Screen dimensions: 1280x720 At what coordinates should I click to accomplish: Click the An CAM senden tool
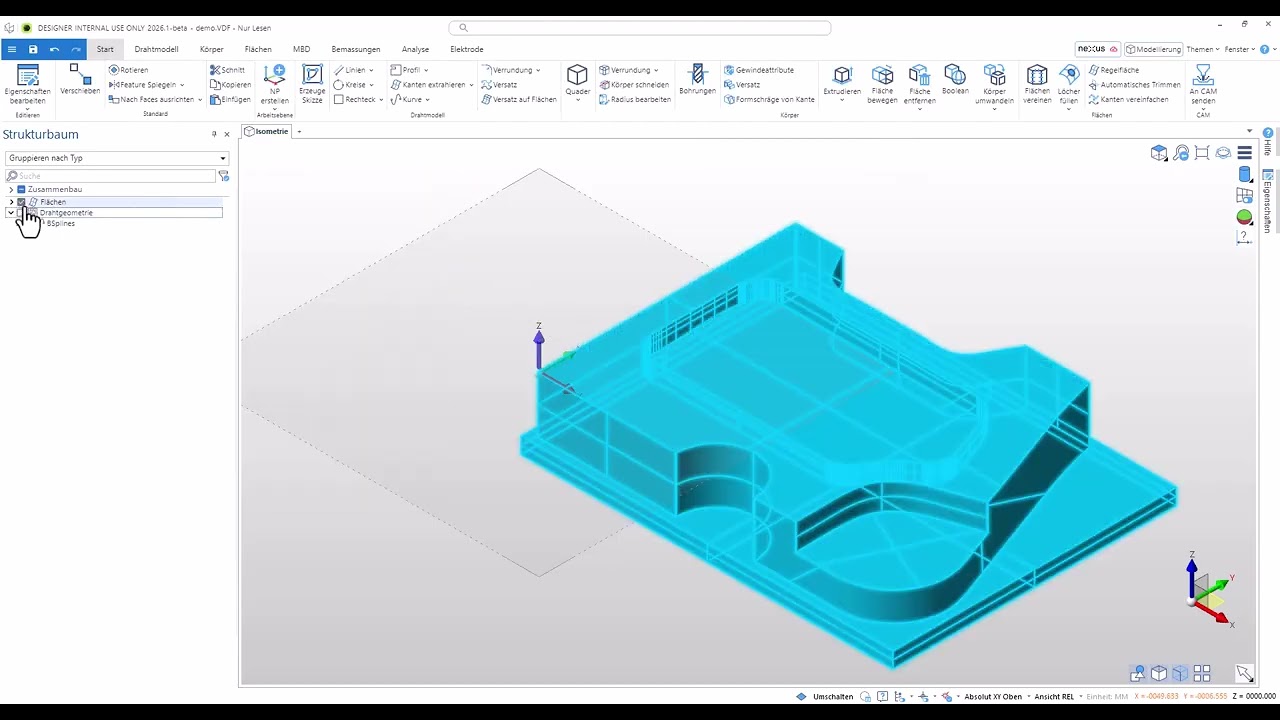coord(1203,84)
